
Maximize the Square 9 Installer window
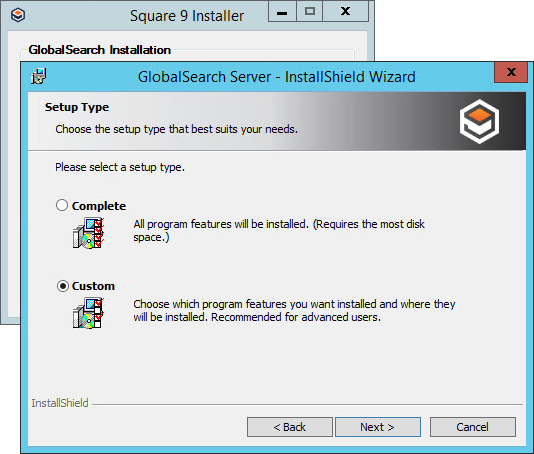(x=310, y=12)
